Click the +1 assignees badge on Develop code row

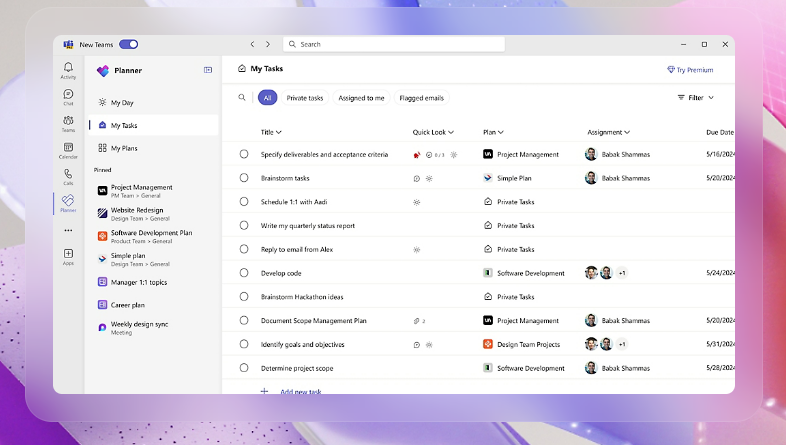tap(622, 273)
